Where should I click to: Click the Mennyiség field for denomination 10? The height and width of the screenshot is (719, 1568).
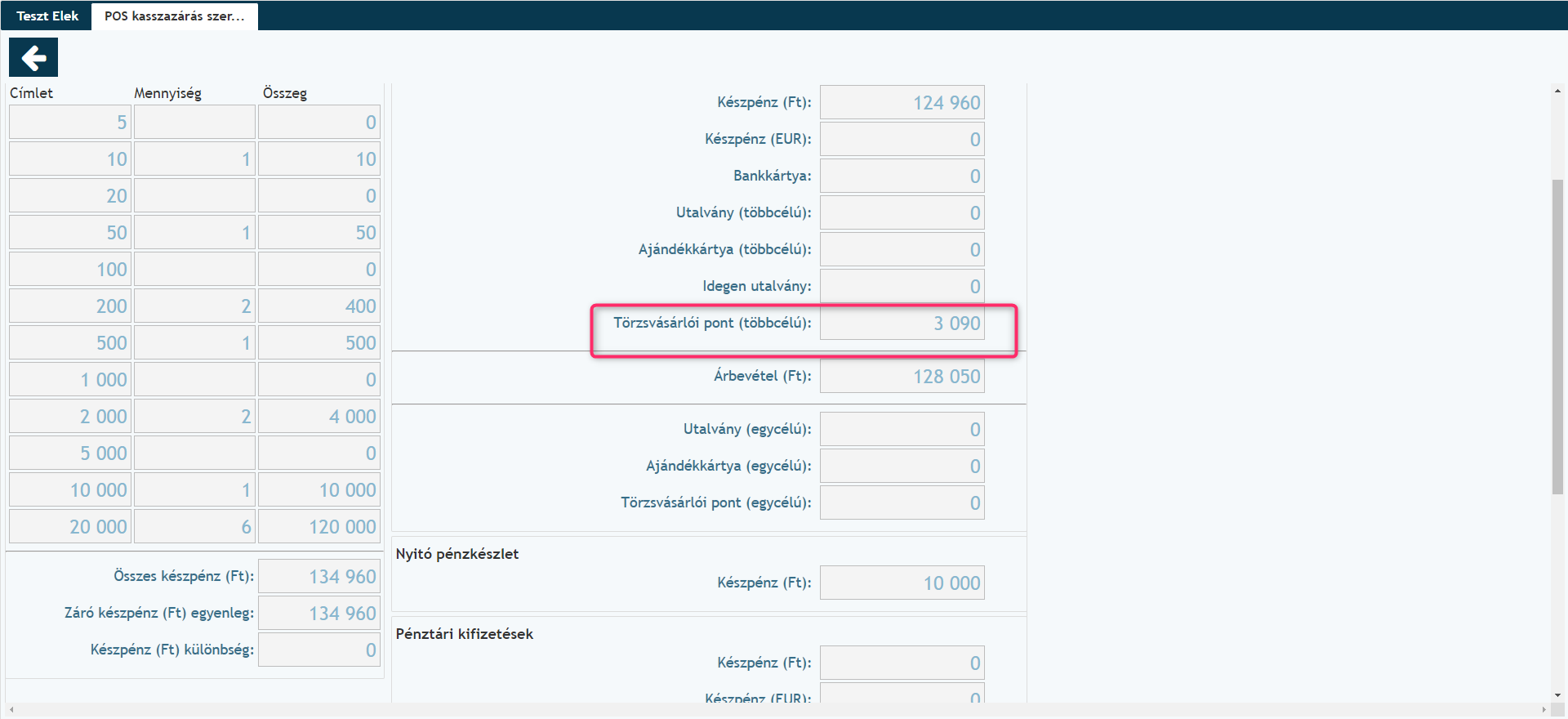(194, 159)
